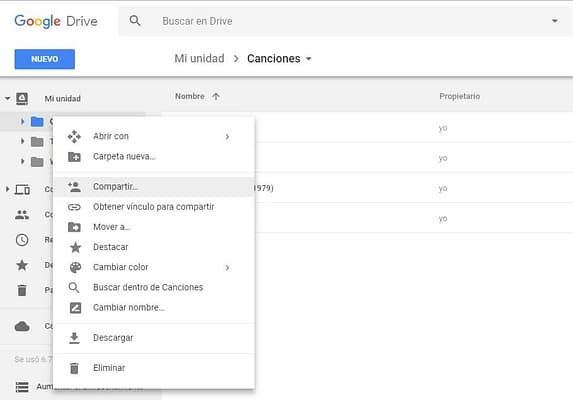Click the star icon beside Destacar
Screen dimensions: 573x400
click(x=75, y=247)
